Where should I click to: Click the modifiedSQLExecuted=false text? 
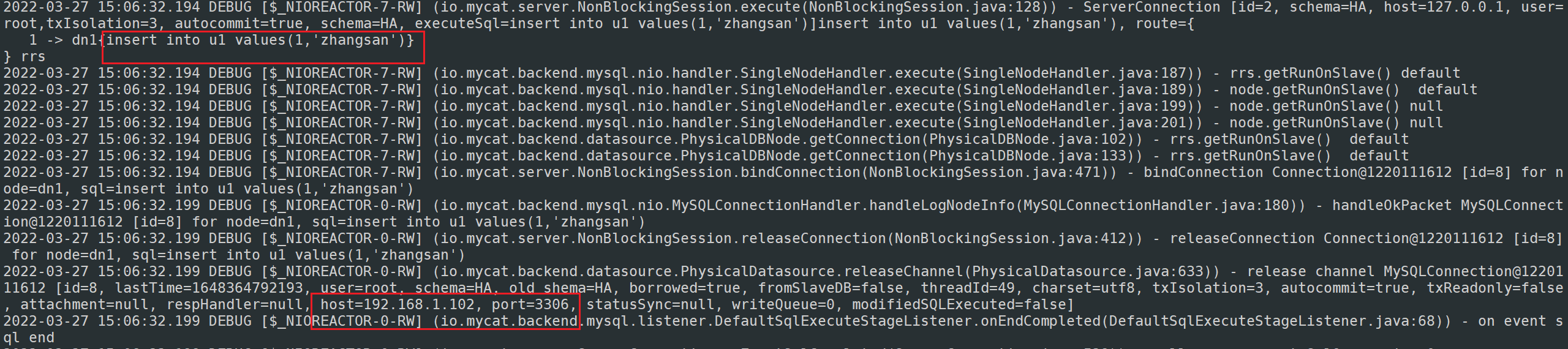(x=960, y=304)
